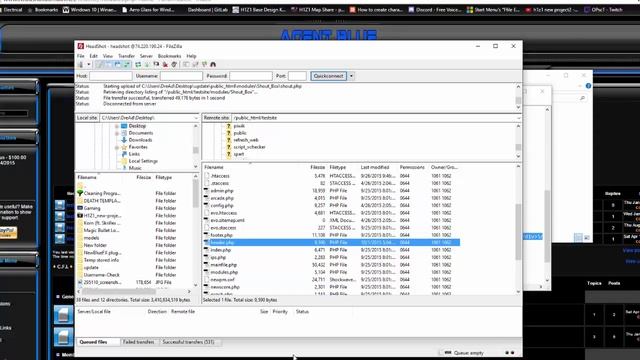Click the file icon of .htaccess
640x360 pixels.
click(207, 176)
